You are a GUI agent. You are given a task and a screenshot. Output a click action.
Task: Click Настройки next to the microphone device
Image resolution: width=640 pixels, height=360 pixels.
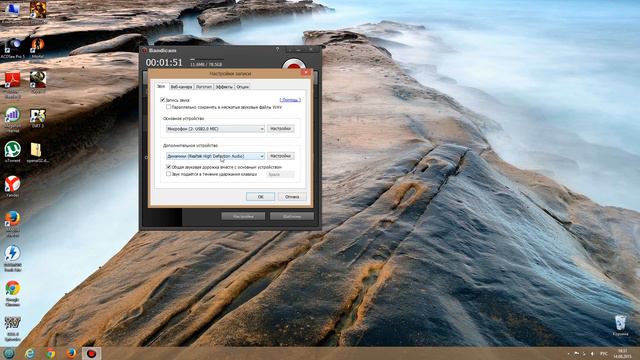coord(281,129)
